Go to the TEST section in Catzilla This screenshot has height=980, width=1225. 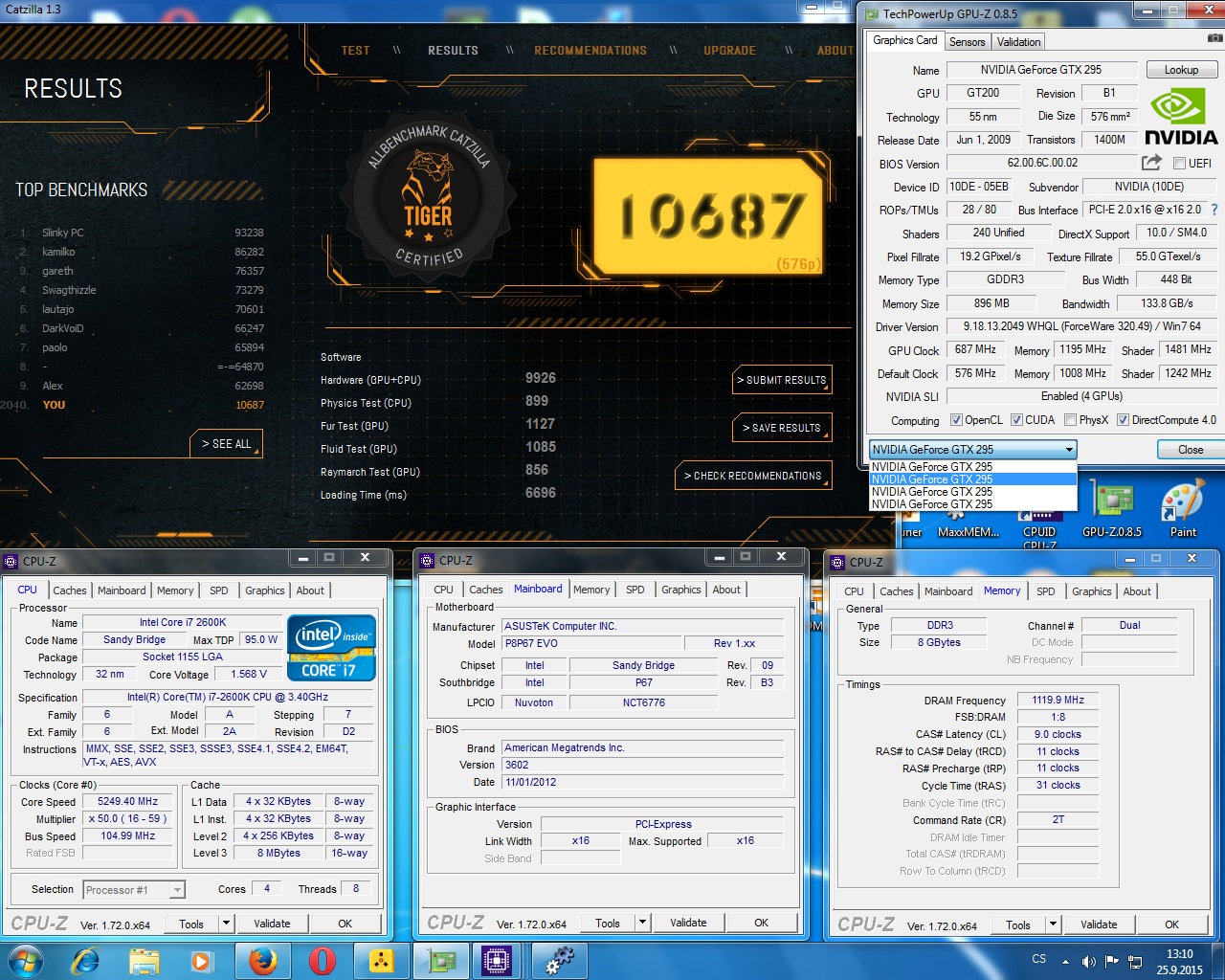(x=355, y=51)
